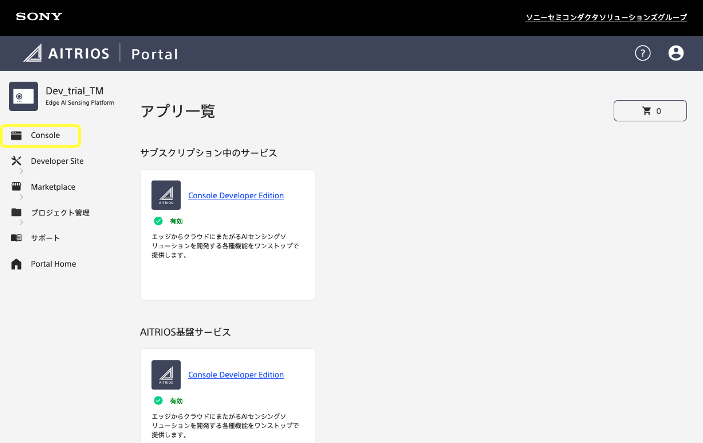Open the user account profile icon
This screenshot has height=443, width=703.
pyautogui.click(x=676, y=53)
